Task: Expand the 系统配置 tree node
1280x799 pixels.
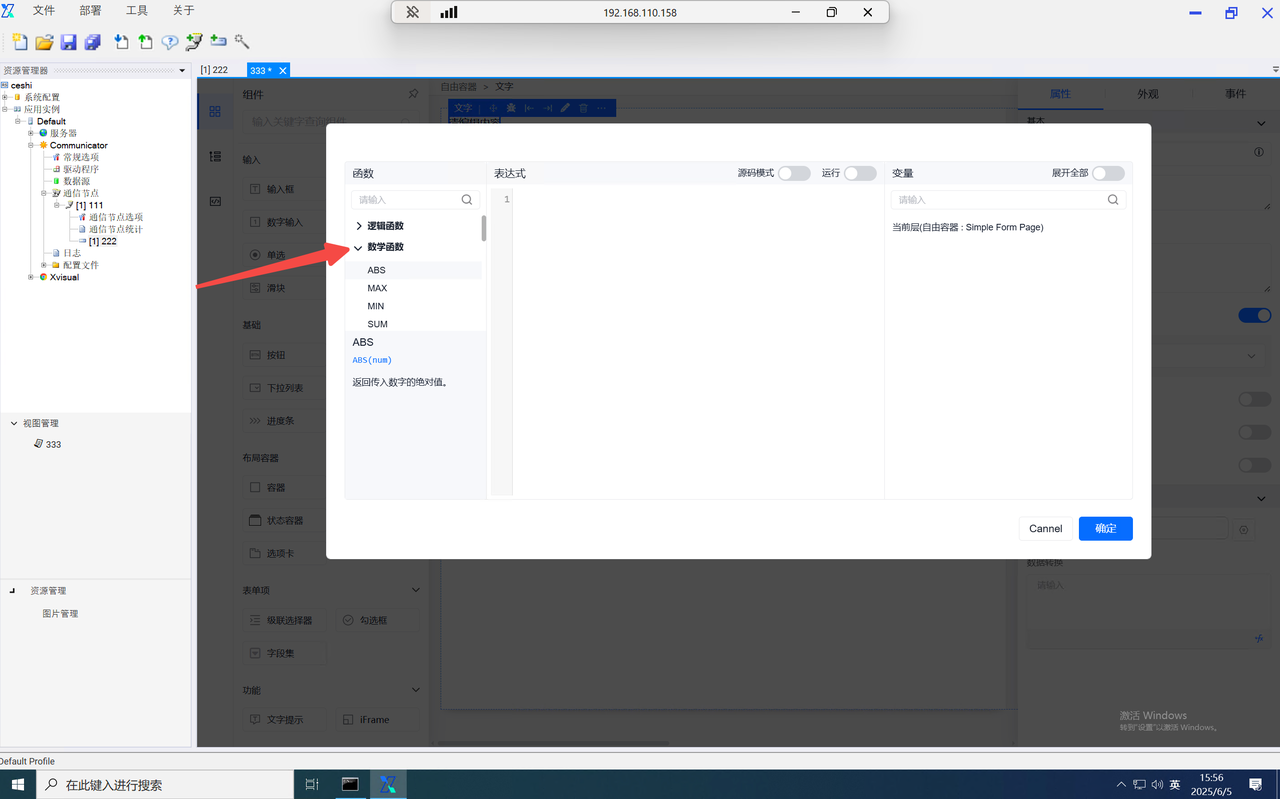Action: coord(5,97)
